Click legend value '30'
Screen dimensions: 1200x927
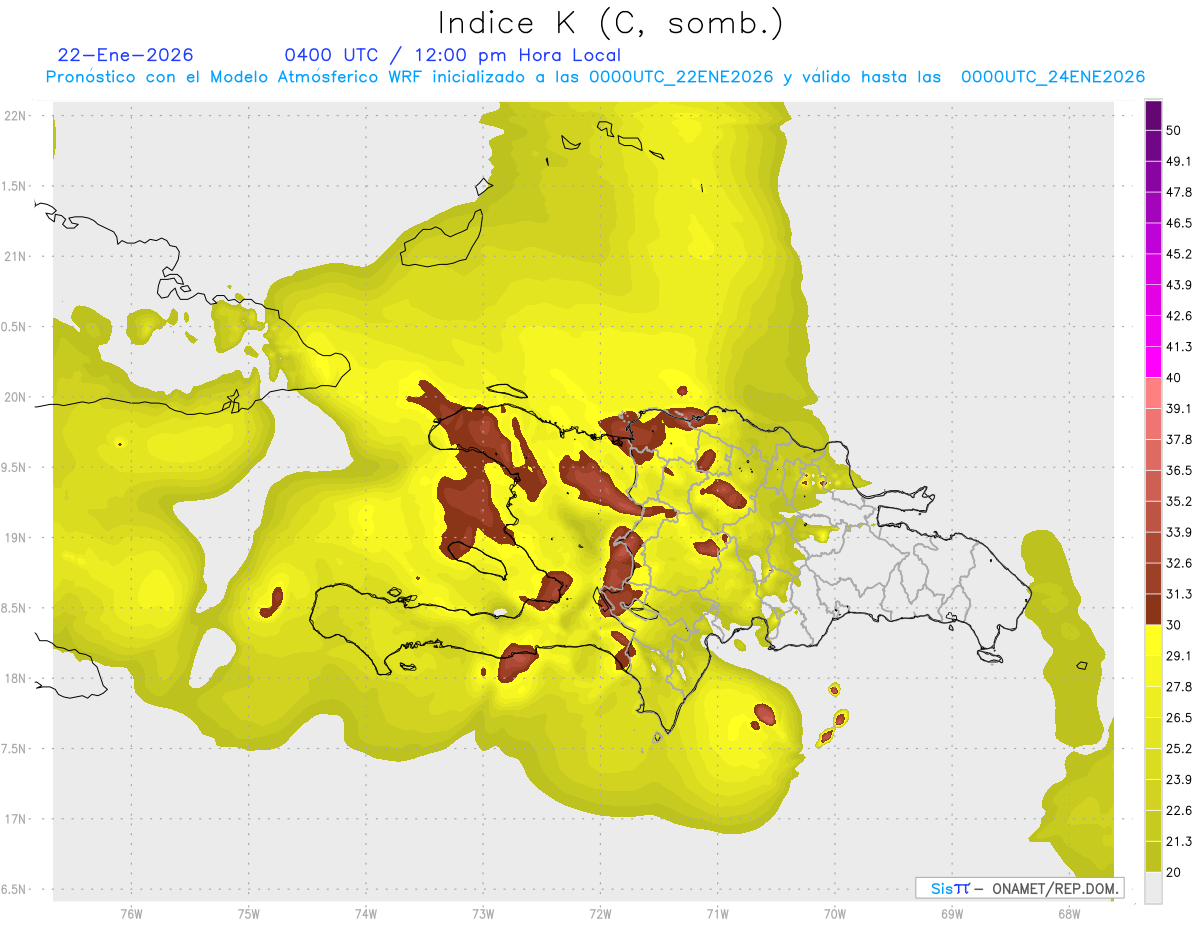pos(1174,625)
